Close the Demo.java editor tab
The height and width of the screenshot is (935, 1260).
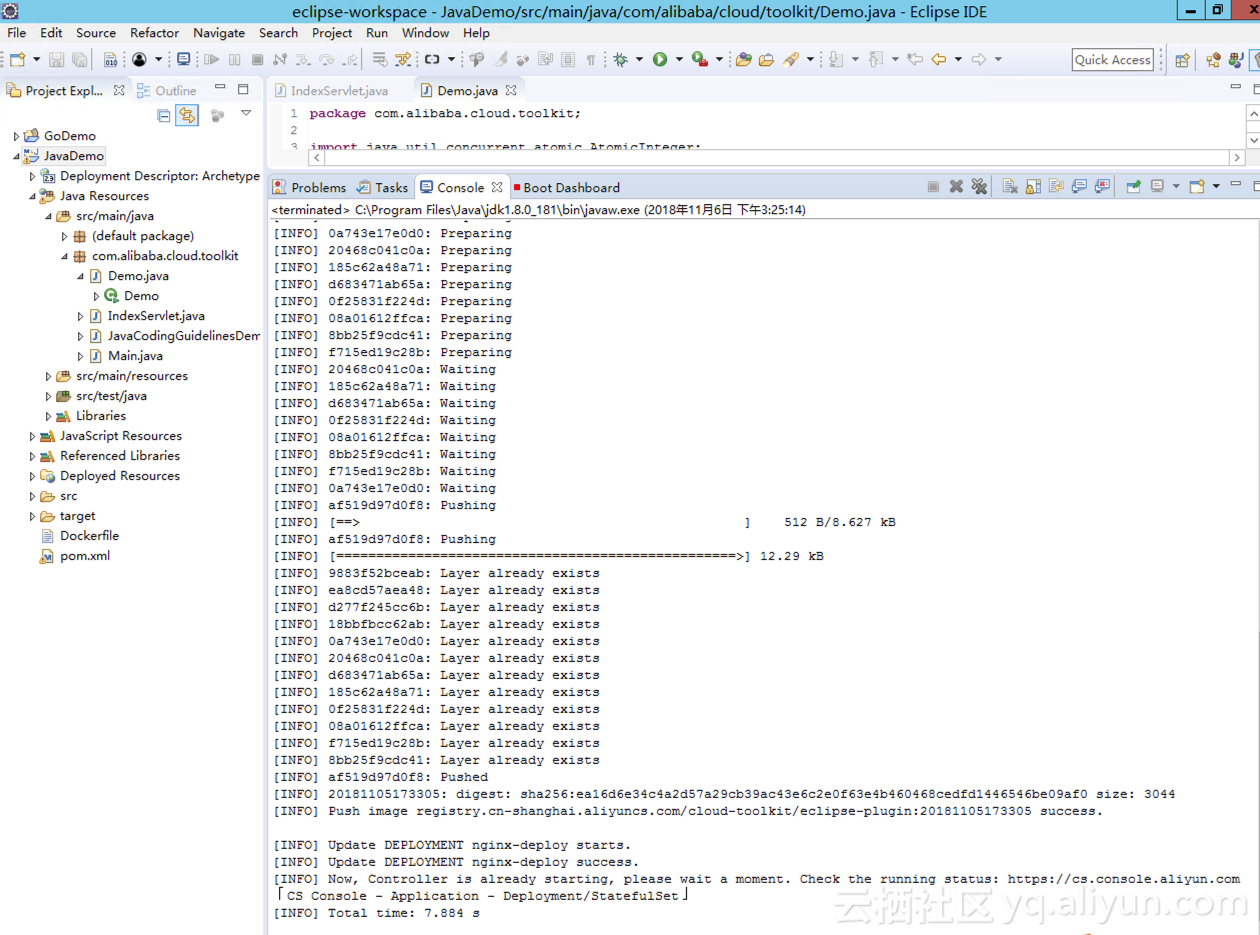[511, 91]
